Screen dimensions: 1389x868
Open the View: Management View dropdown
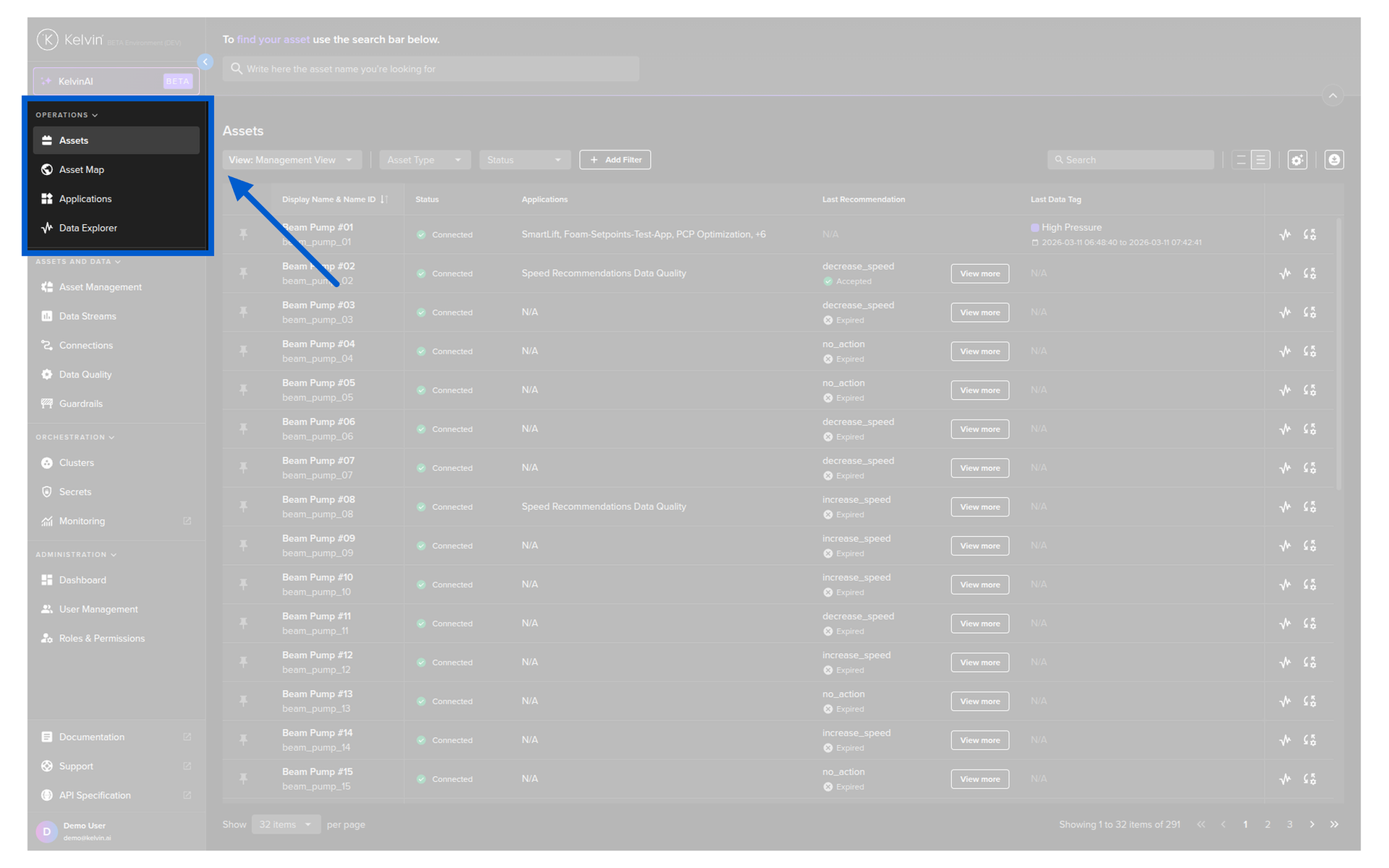(291, 160)
